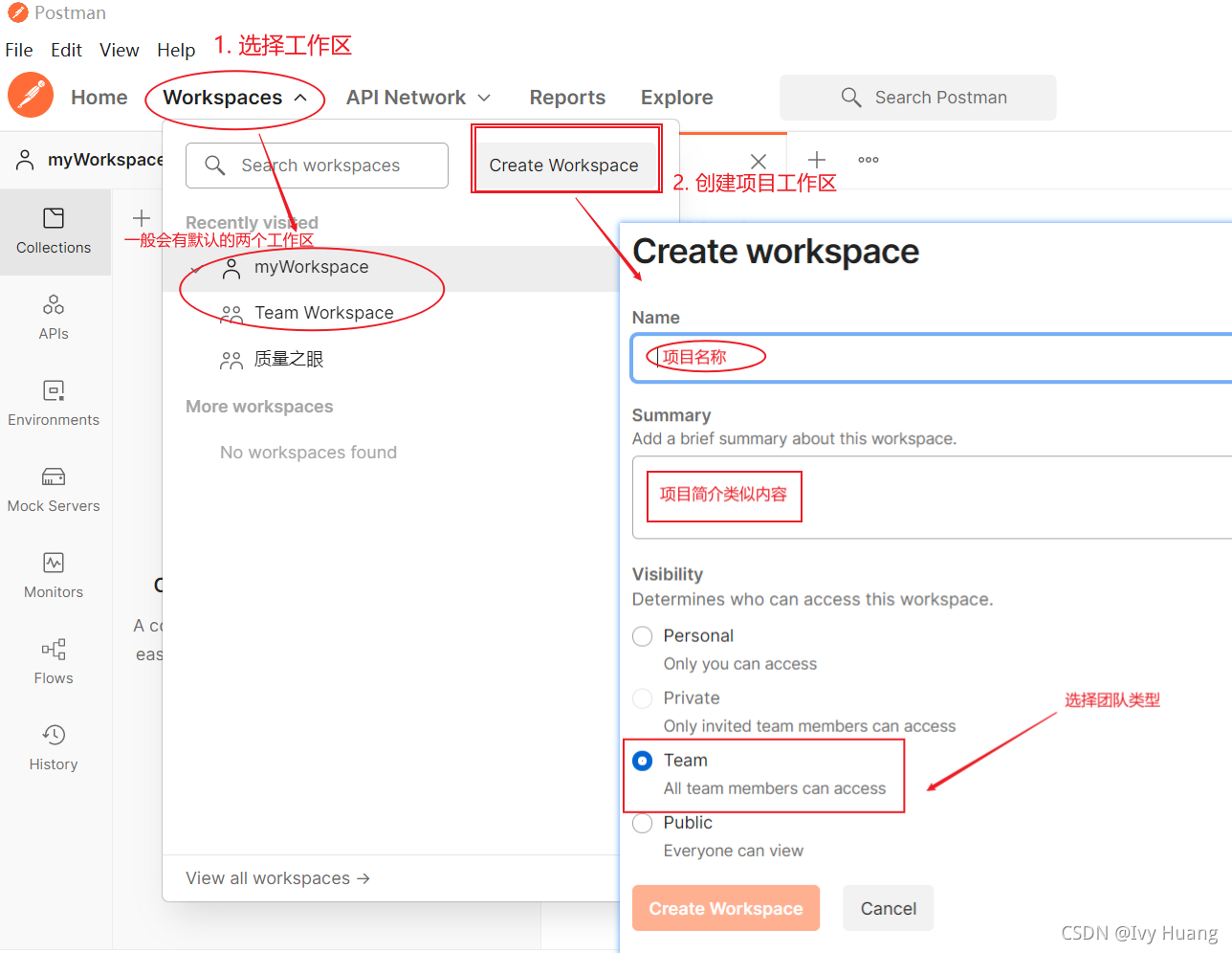Open the Help menu
The image size is (1232, 953).
coord(176,50)
